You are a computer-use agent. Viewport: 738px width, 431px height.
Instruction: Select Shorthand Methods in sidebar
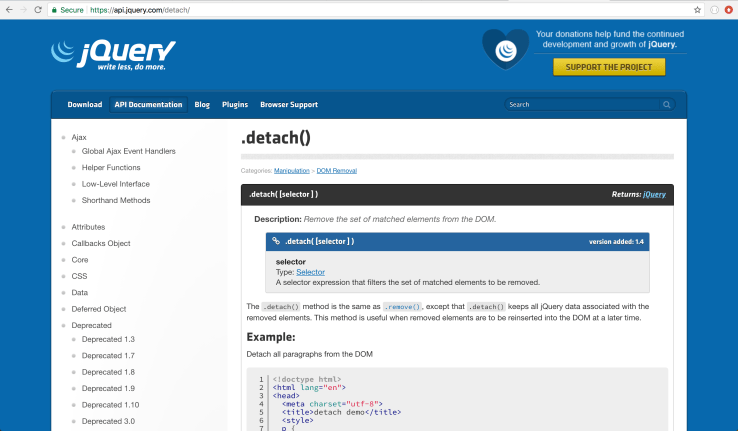[116, 200]
